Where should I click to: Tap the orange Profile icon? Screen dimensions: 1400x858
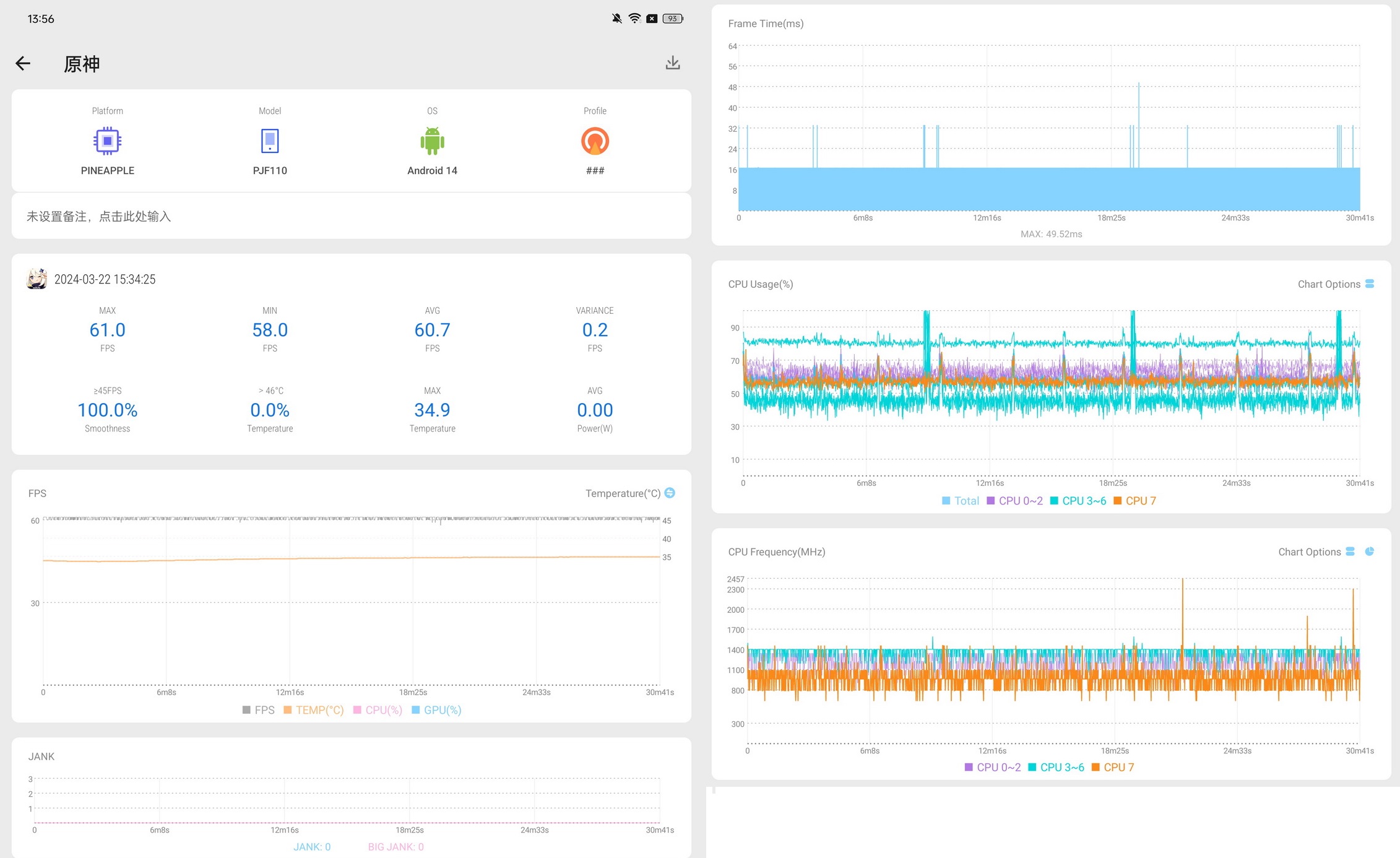pos(595,141)
